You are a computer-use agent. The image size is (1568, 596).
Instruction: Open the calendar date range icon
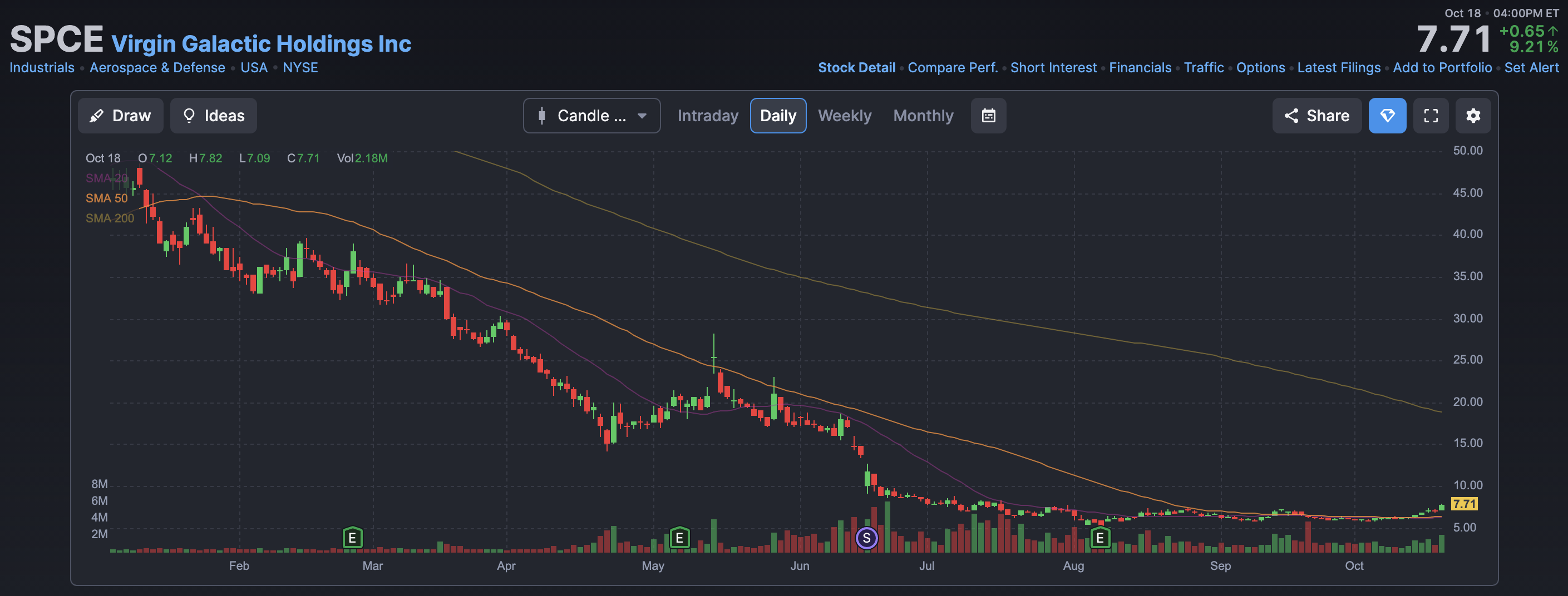tap(989, 116)
